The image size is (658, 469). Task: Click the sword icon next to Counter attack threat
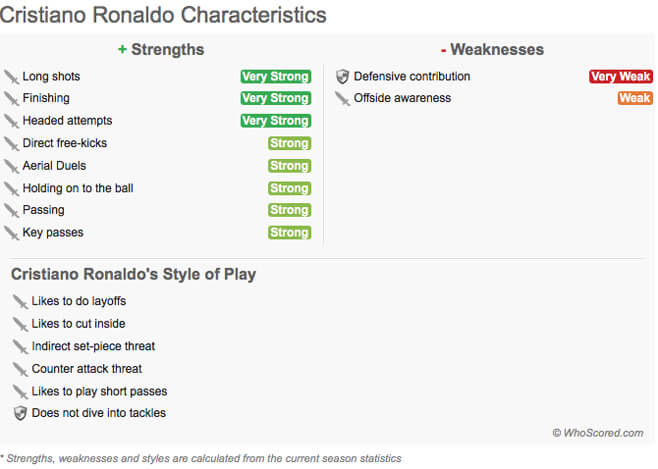coord(20,369)
